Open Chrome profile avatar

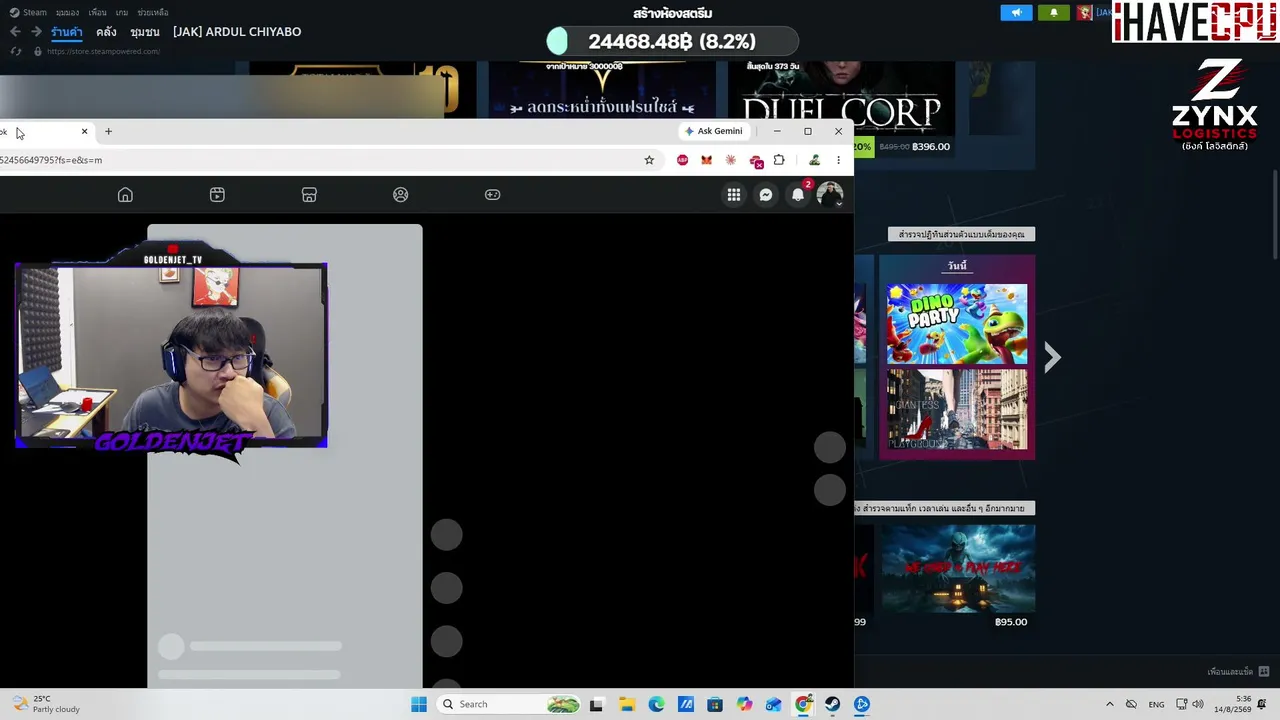click(815, 160)
